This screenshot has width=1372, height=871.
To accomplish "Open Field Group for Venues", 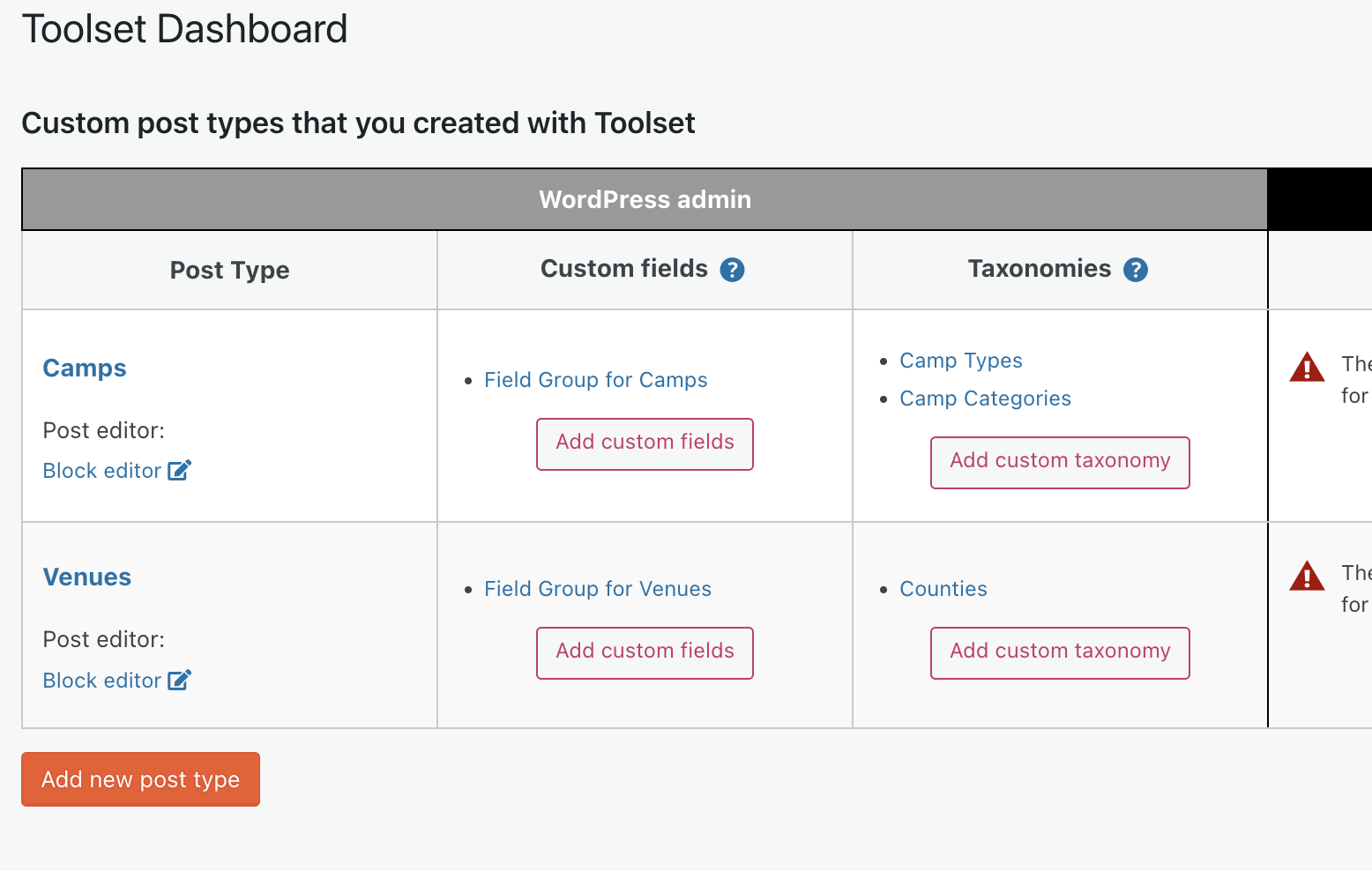I will click(x=598, y=589).
